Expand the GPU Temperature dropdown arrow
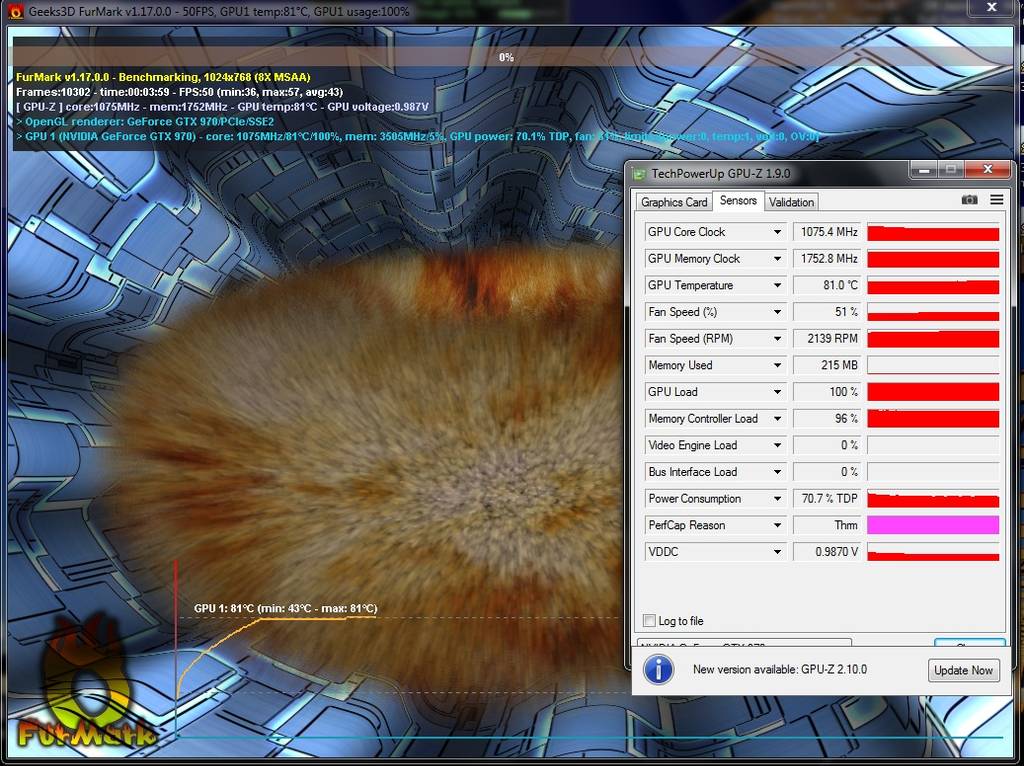Viewport: 1024px width, 766px height. (x=777, y=285)
